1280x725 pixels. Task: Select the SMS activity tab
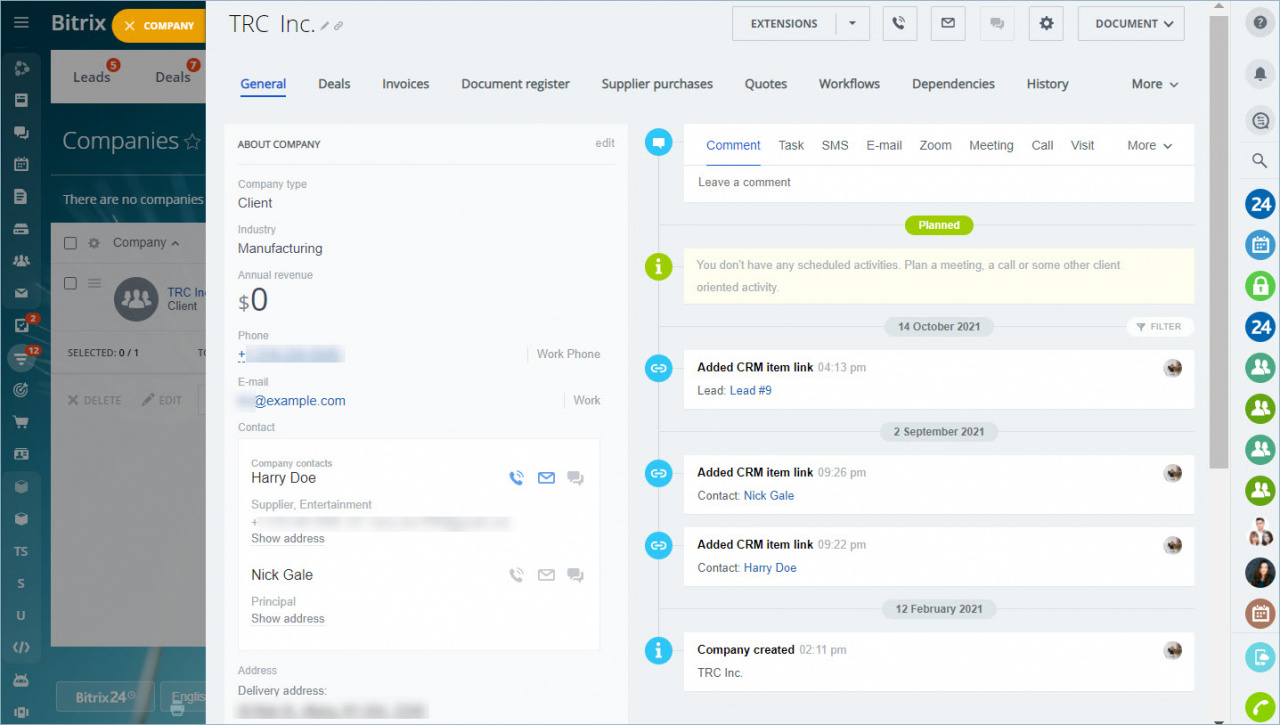835,145
